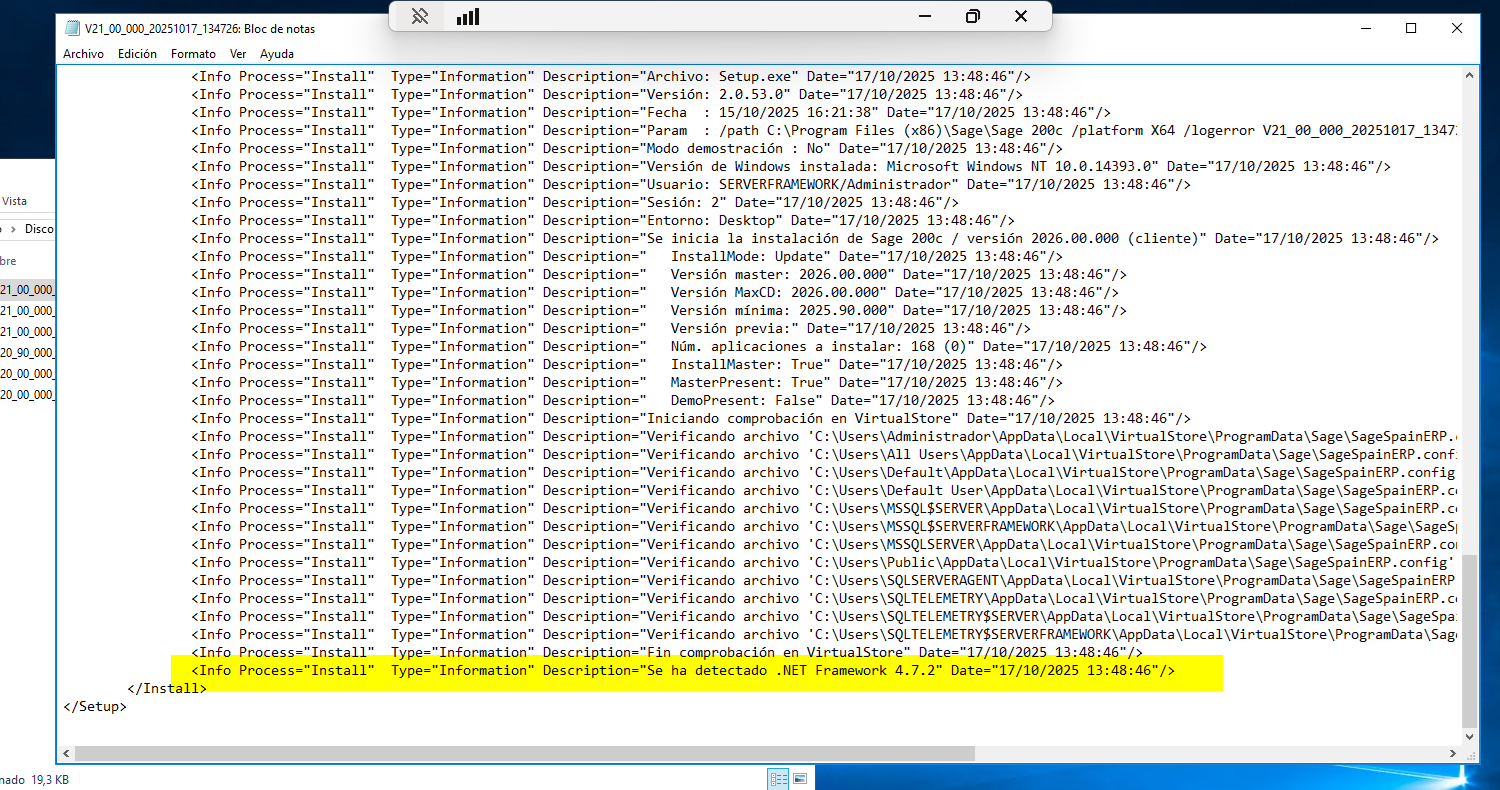Minimize the remote session connection bar
This screenshot has height=790, width=1500.
click(923, 16)
